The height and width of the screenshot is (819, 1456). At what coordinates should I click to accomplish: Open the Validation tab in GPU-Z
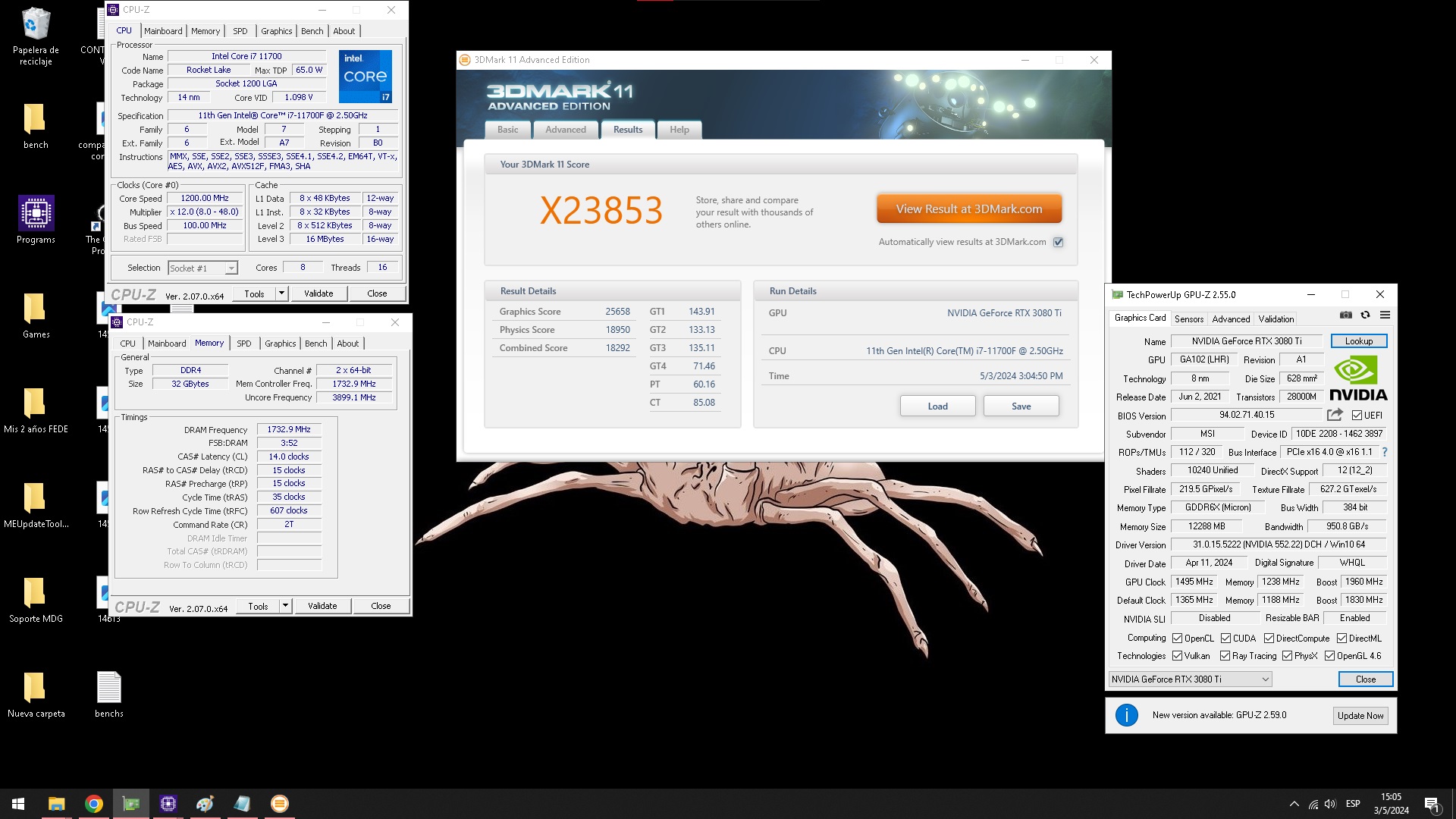click(1276, 319)
